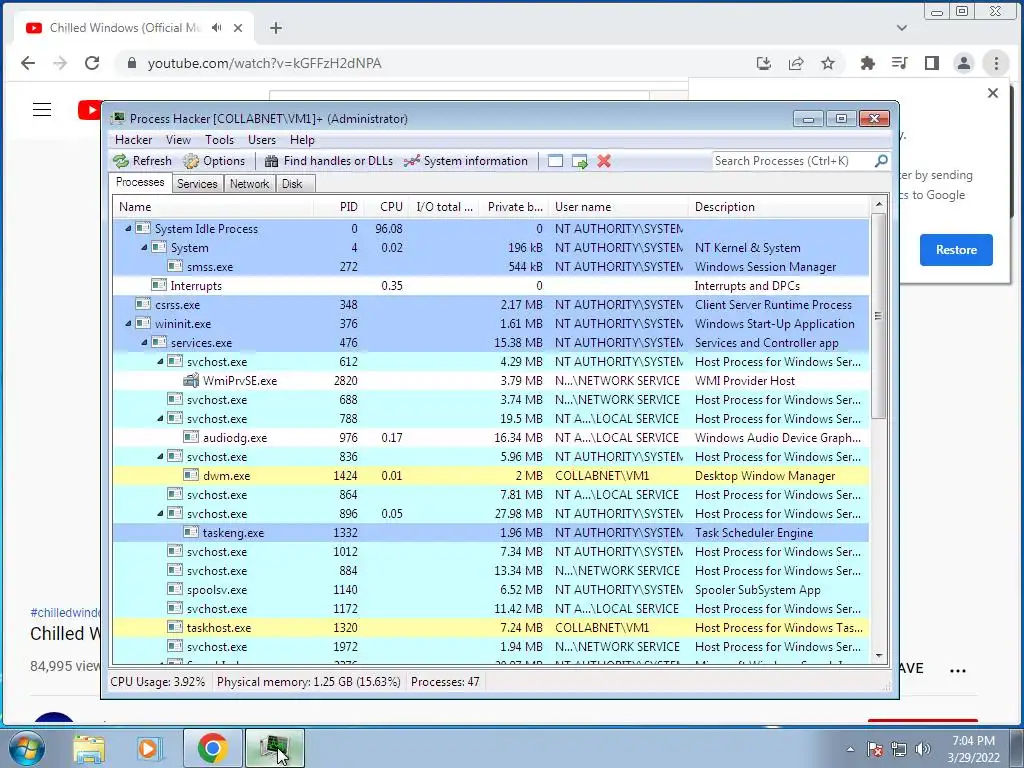The image size is (1024, 768).
Task: Open the Tools menu
Action: point(219,140)
